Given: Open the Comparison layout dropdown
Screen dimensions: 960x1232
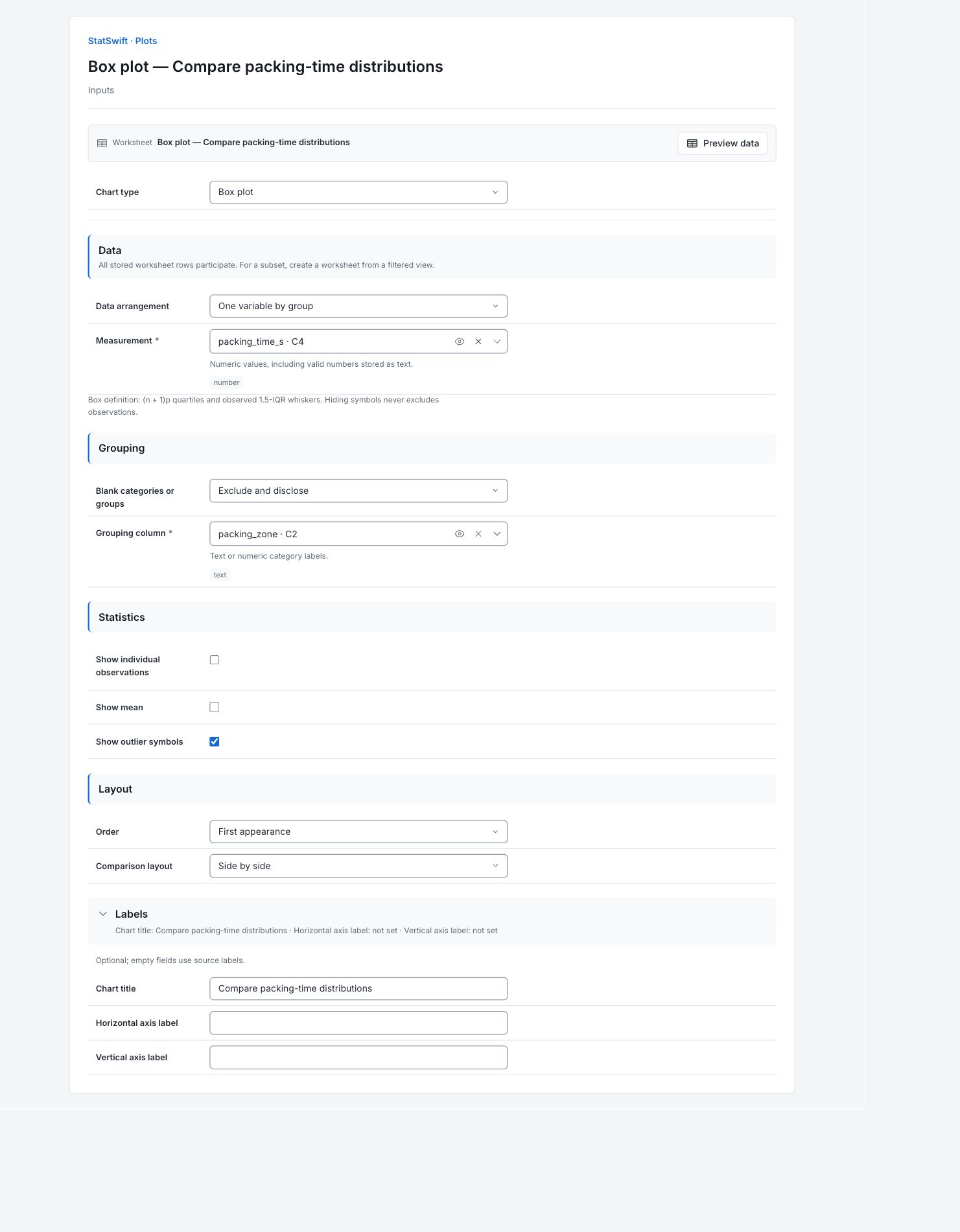Looking at the screenshot, I should tap(358, 866).
